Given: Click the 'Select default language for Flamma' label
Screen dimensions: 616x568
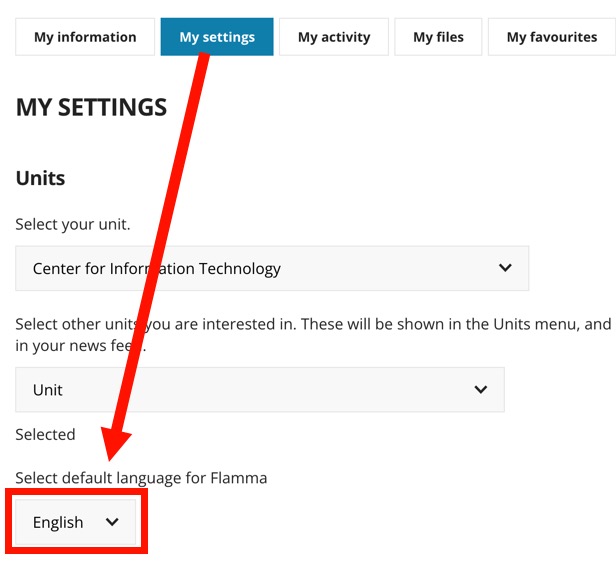Looking at the screenshot, I should click(141, 478).
